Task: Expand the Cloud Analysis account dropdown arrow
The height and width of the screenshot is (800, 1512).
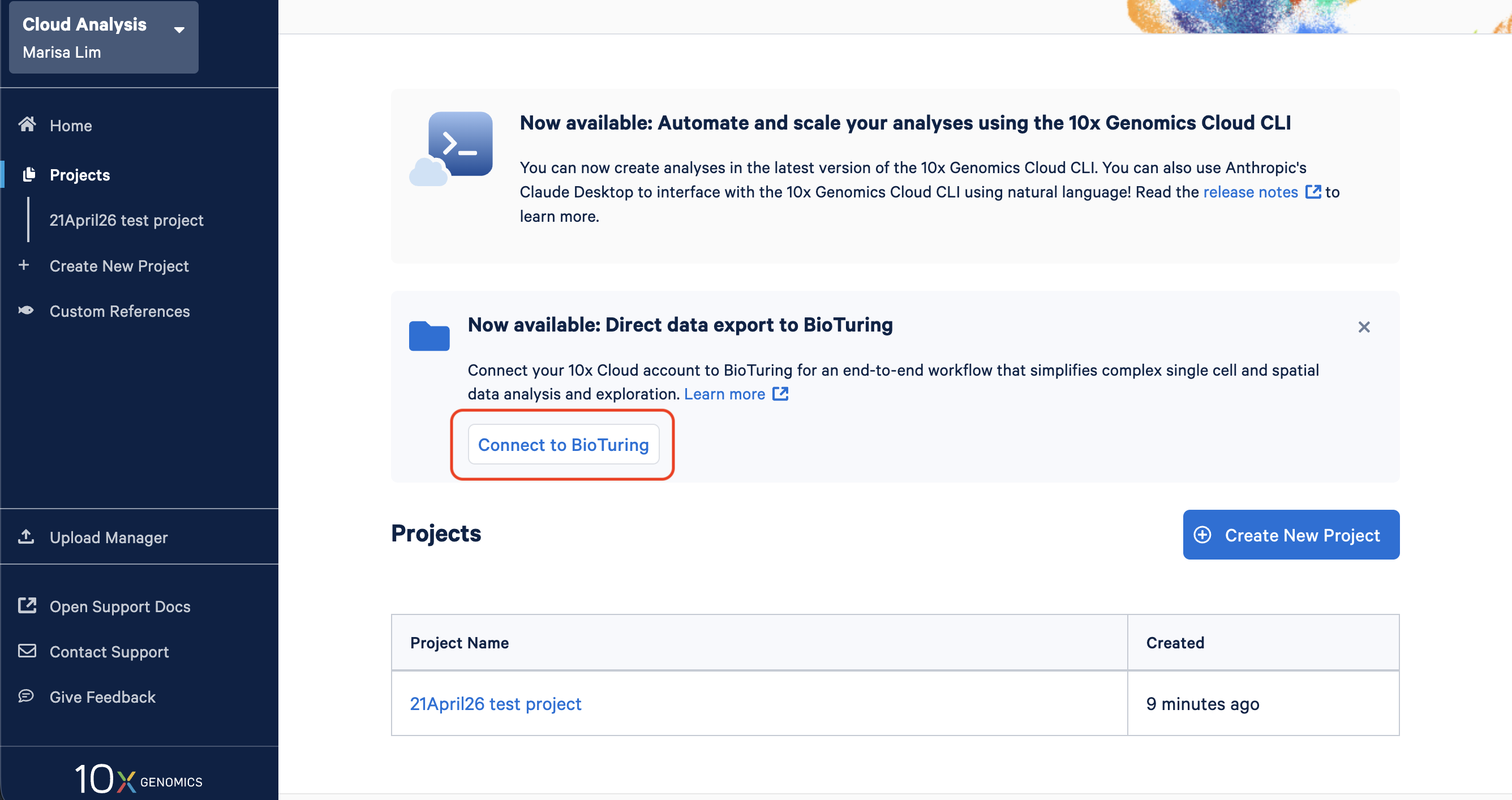Action: point(179,29)
